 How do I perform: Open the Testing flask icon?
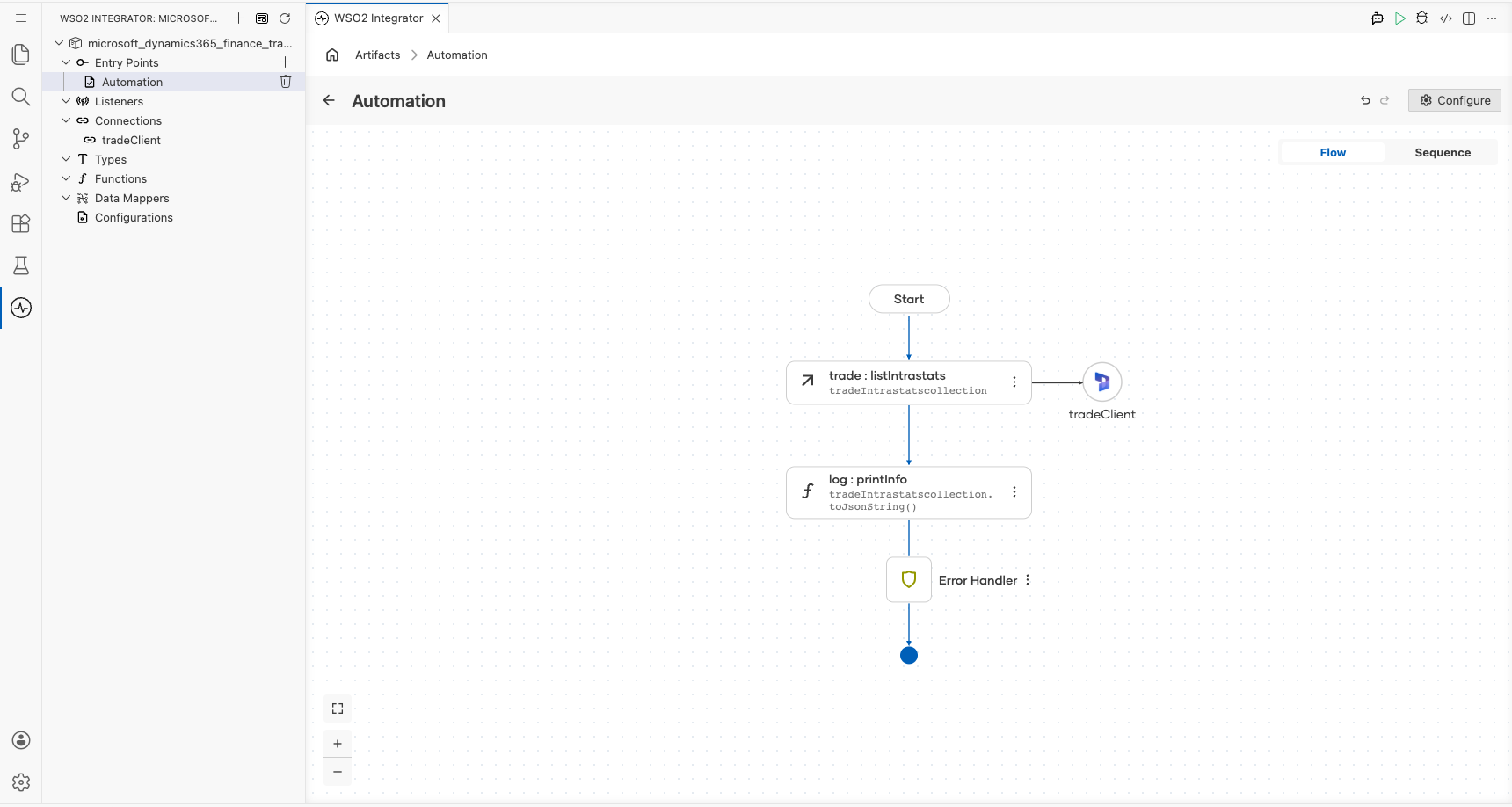(21, 265)
